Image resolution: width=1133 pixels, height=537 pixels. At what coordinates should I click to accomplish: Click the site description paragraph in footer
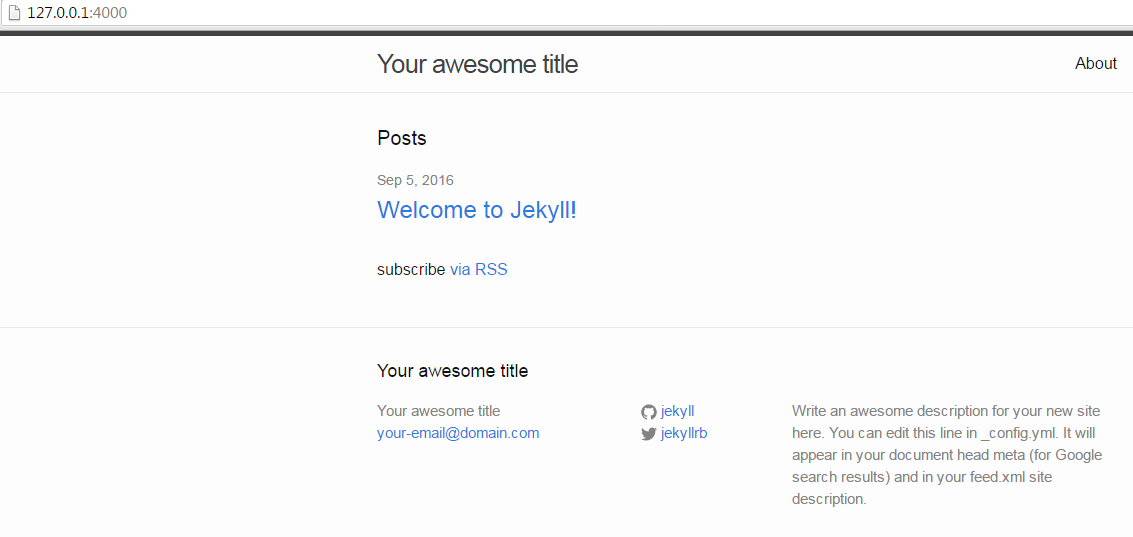[x=946, y=455]
